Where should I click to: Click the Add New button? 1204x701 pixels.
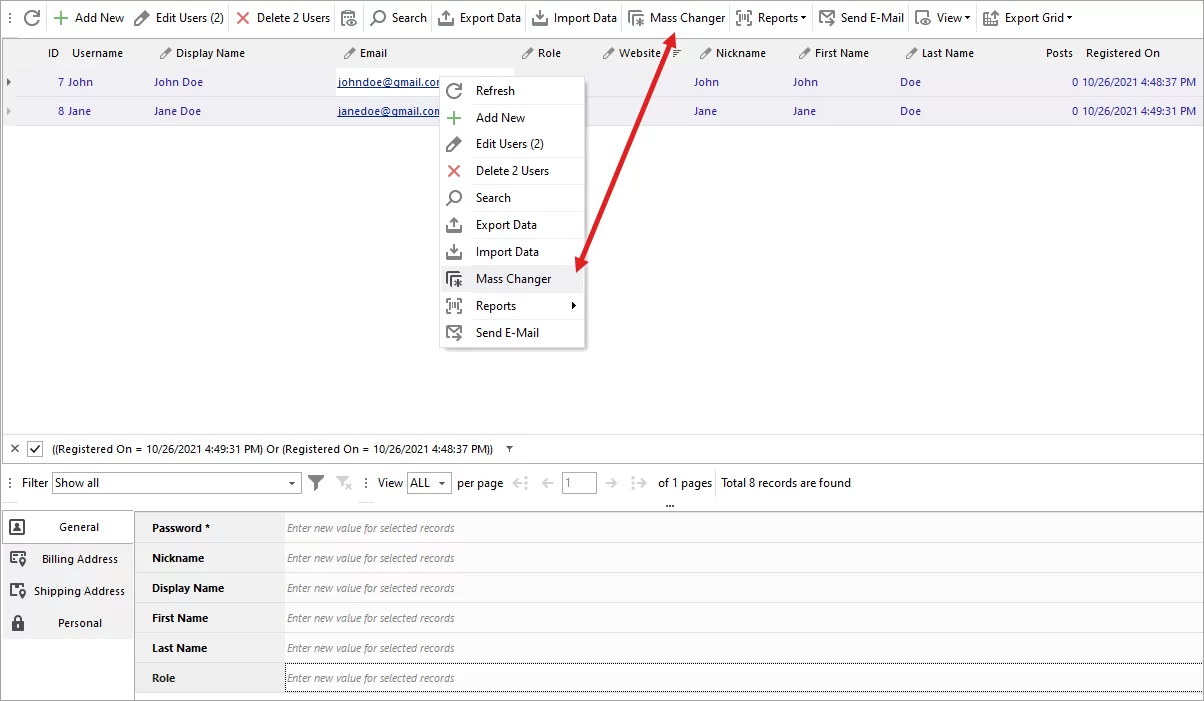coord(88,17)
